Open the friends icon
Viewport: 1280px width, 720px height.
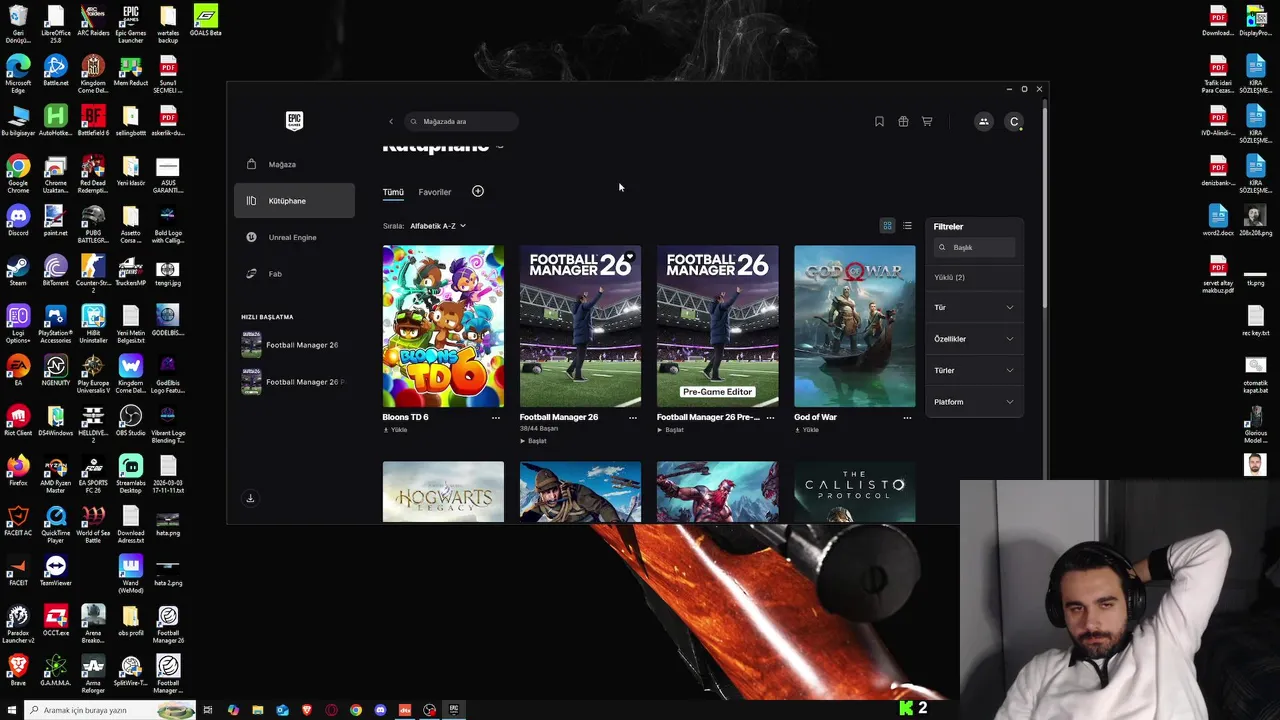984,121
